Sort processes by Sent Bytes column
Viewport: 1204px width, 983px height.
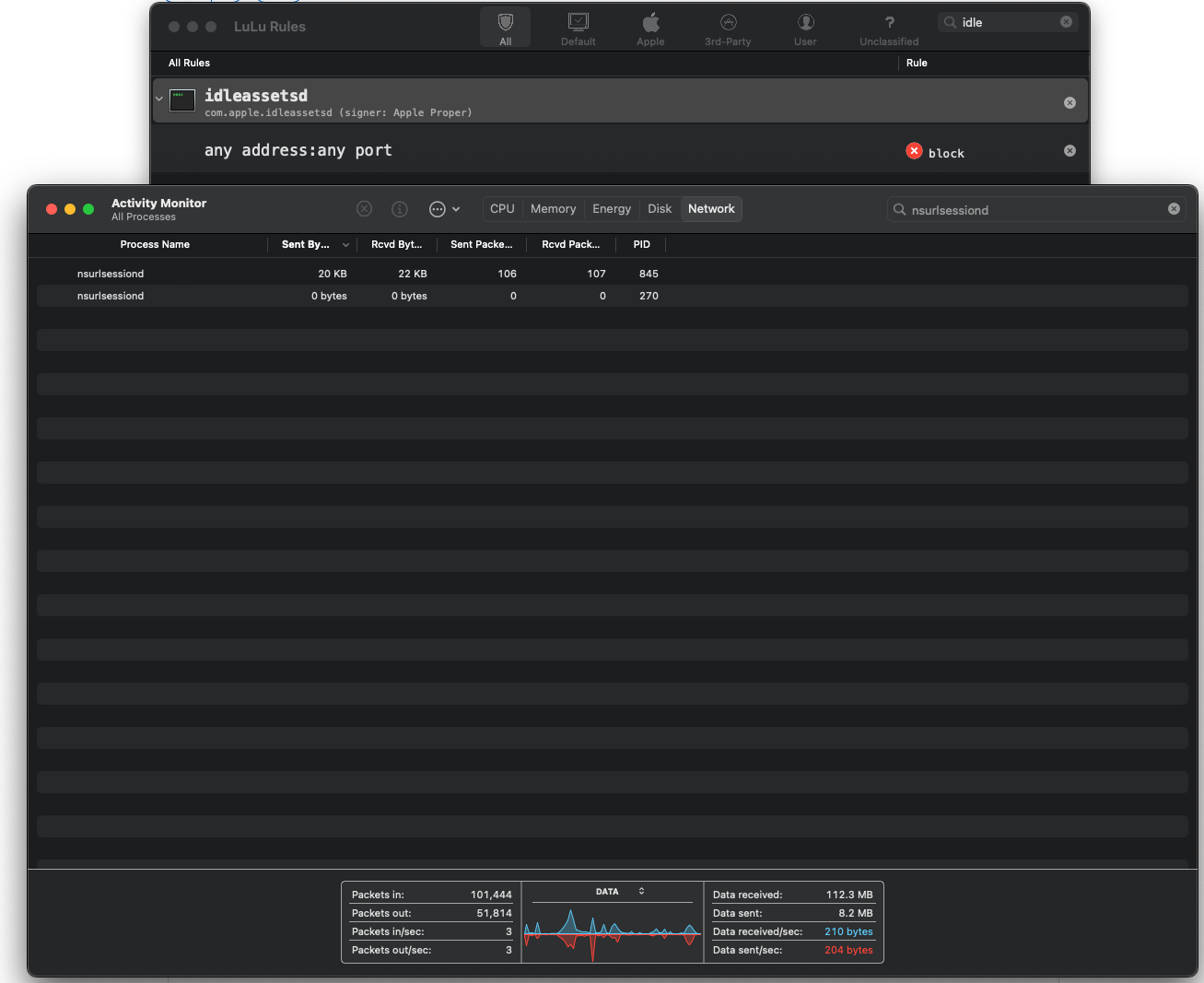click(313, 244)
